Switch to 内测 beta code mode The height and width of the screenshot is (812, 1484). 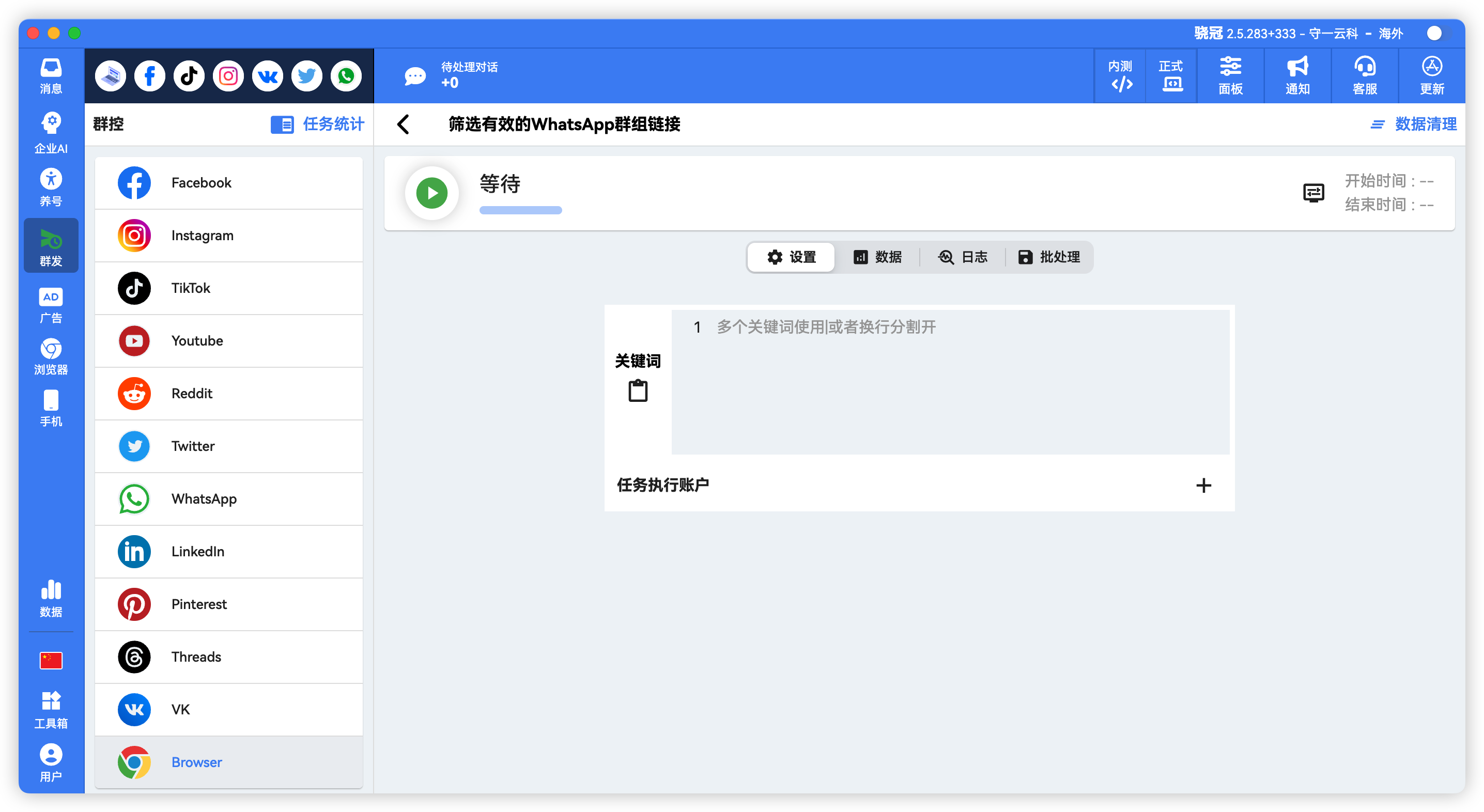point(1121,76)
